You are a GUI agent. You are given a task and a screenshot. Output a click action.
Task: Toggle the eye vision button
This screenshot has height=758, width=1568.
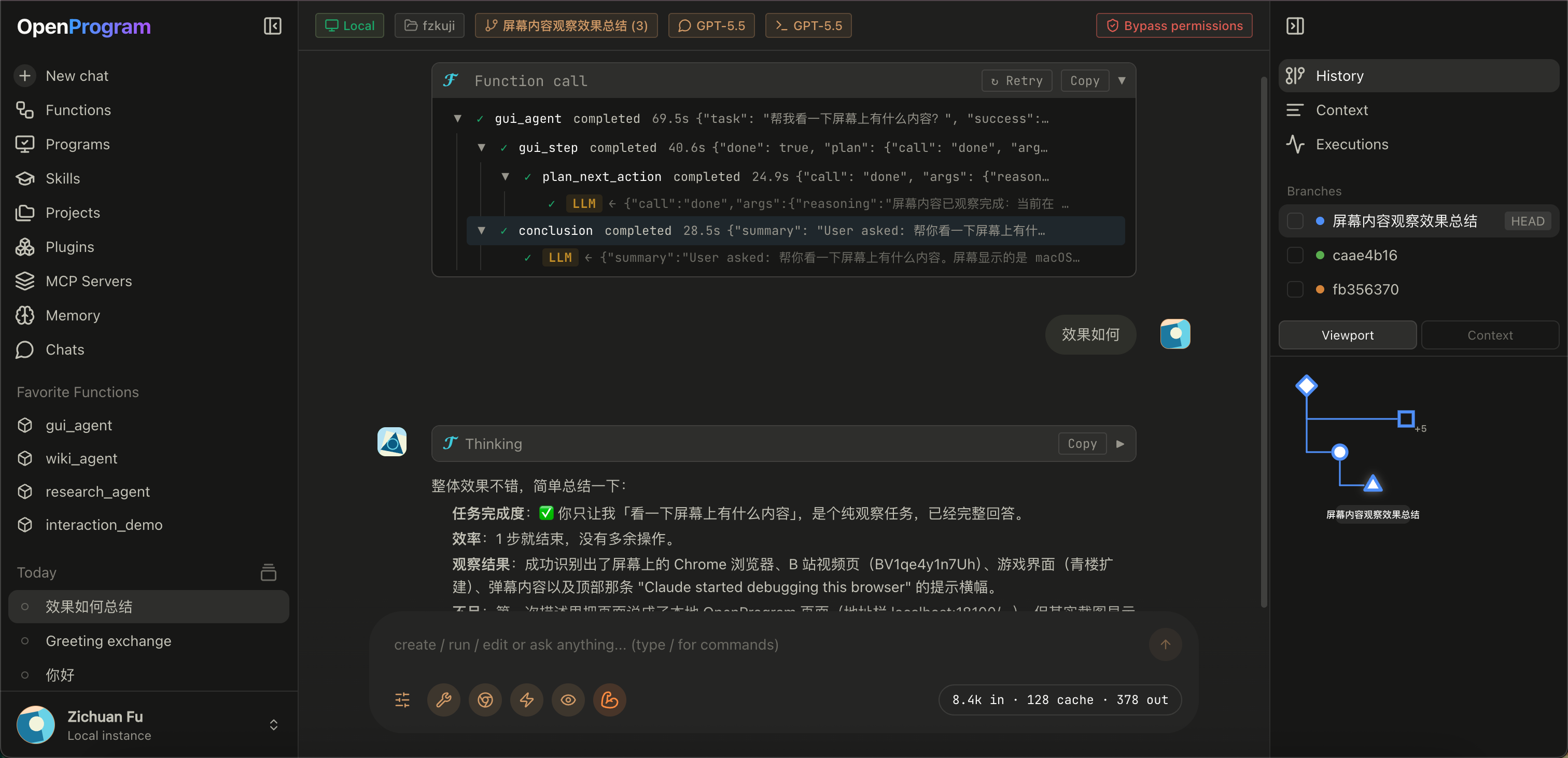tap(568, 699)
